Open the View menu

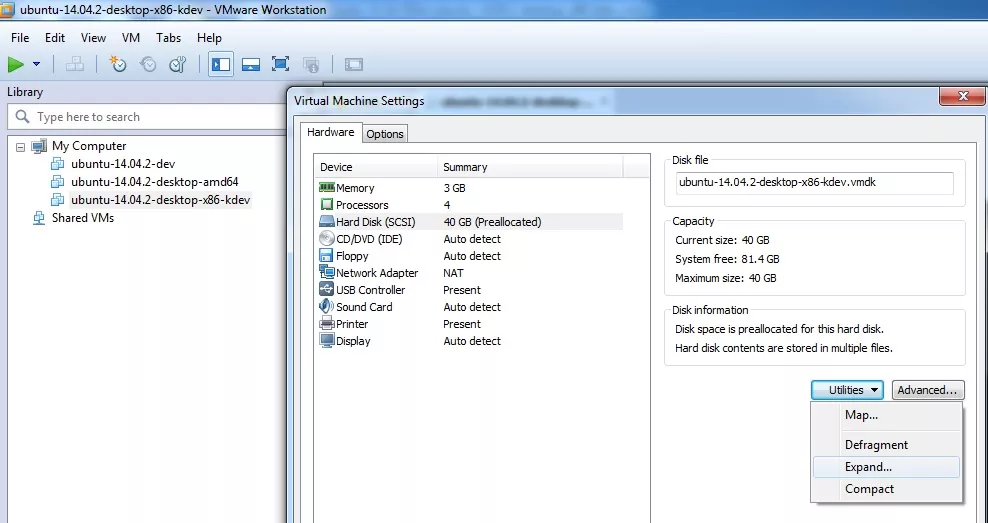point(93,38)
